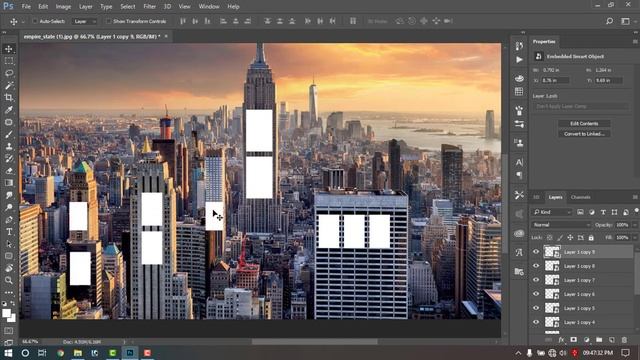This screenshot has width=640, height=360.
Task: Select the Clone Stamp tool
Action: [9, 147]
